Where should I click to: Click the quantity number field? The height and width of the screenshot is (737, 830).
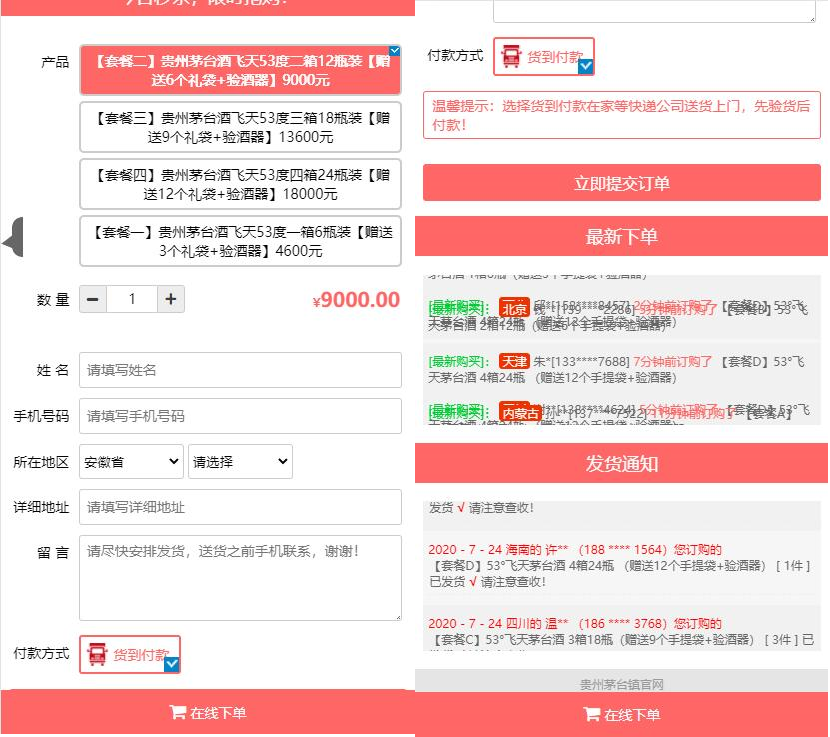[132, 299]
